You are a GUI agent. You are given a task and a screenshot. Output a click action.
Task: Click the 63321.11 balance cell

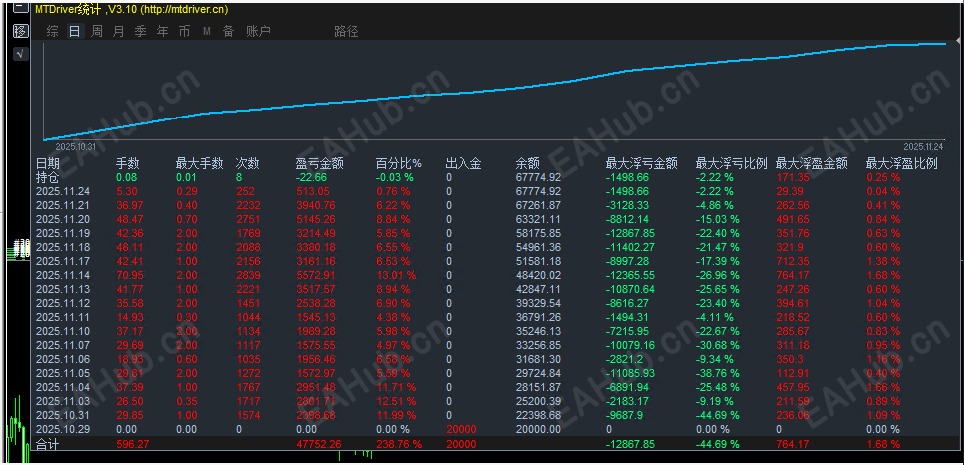538,220
